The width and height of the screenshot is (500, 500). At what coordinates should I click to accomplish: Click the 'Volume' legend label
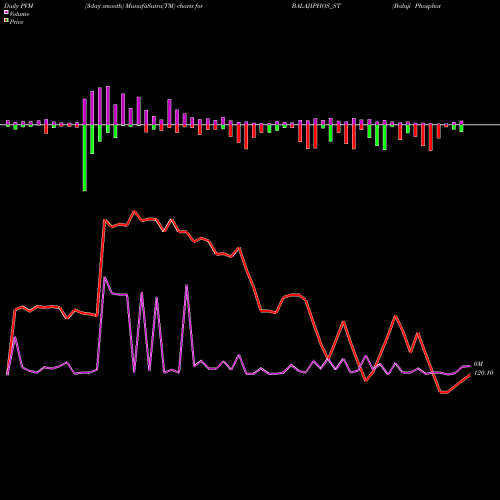(x=19, y=14)
